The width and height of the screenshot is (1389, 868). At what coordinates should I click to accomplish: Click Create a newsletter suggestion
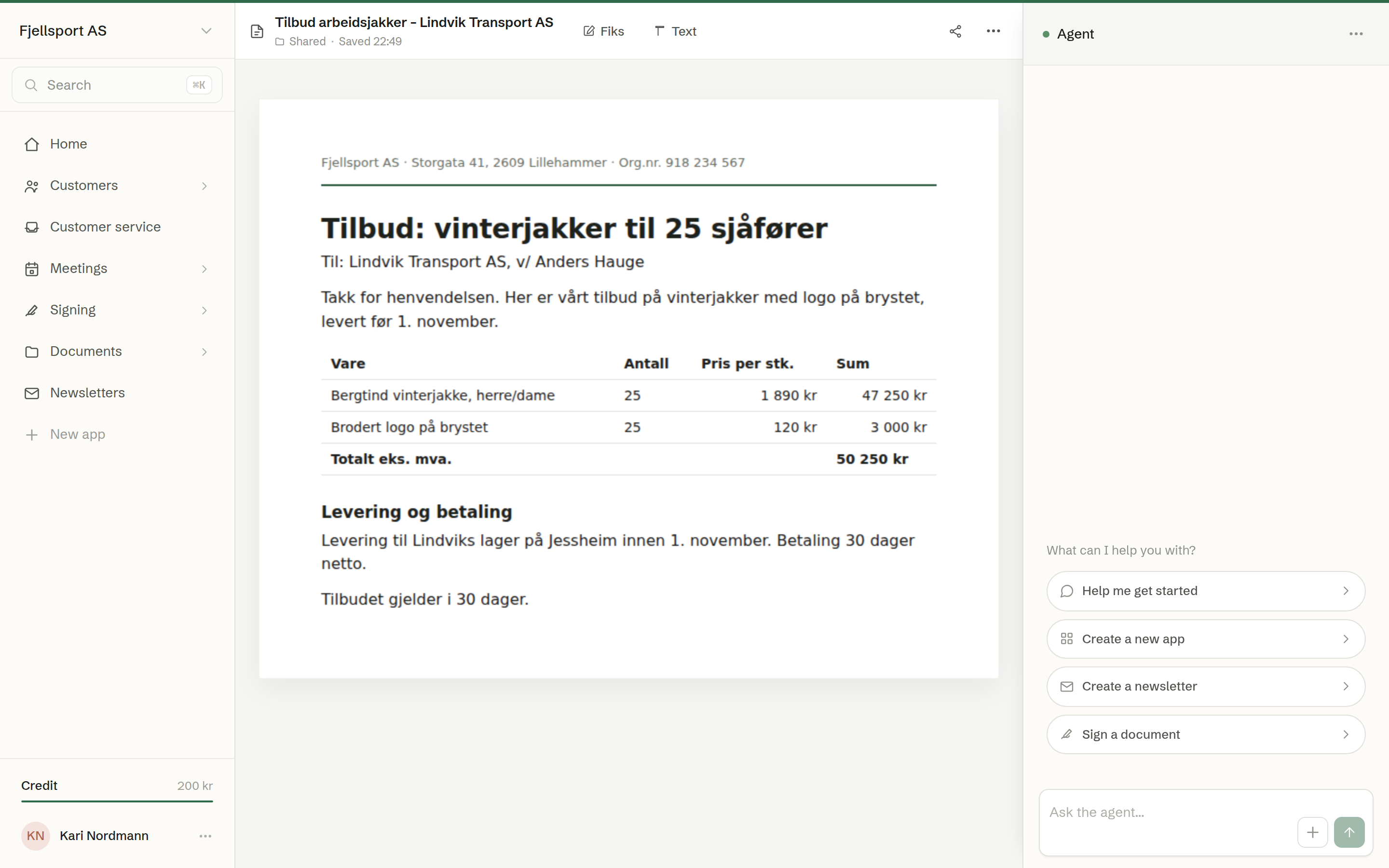[1205, 687]
